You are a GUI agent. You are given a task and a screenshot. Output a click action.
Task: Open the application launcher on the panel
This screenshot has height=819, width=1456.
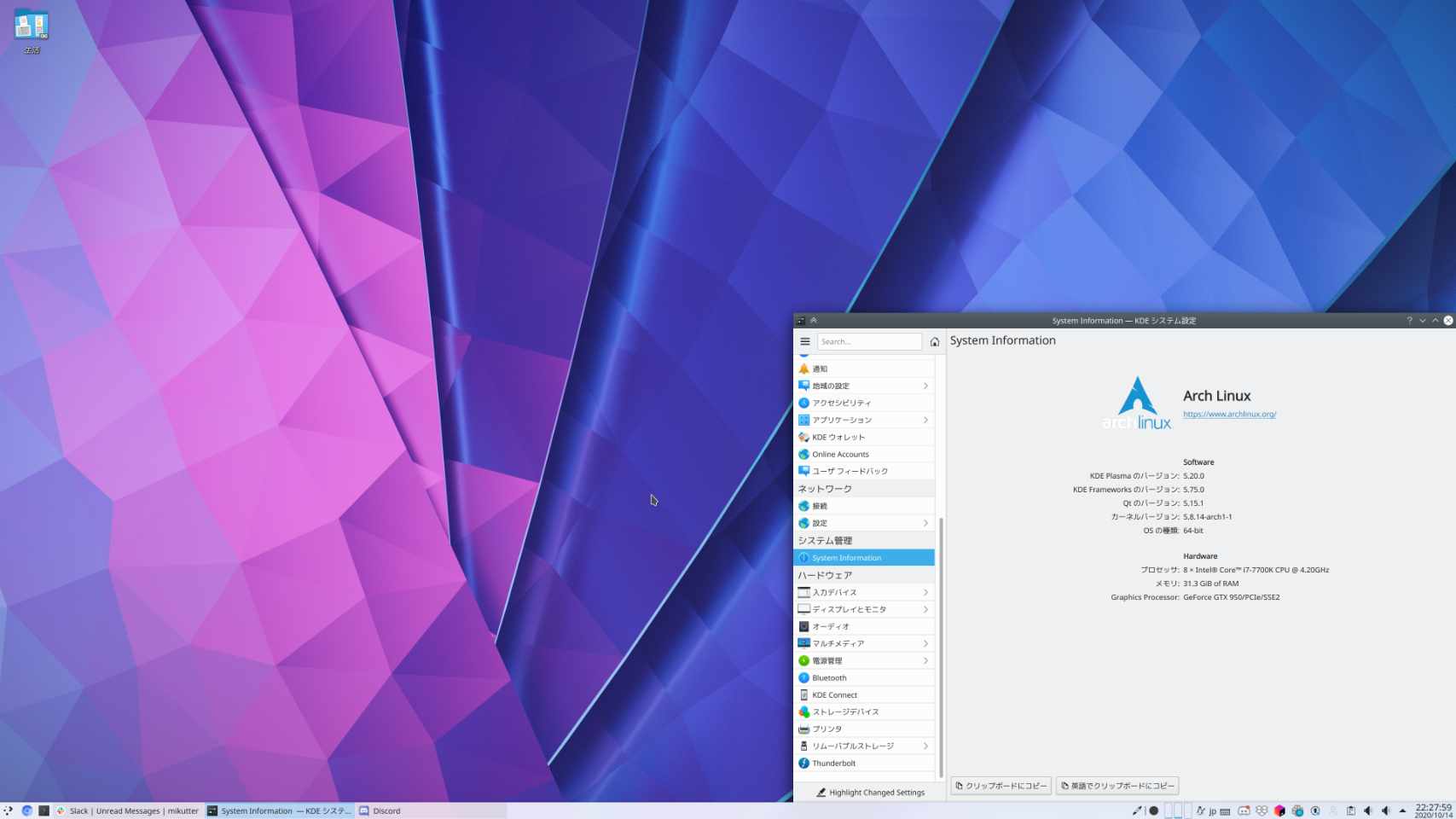click(x=9, y=810)
